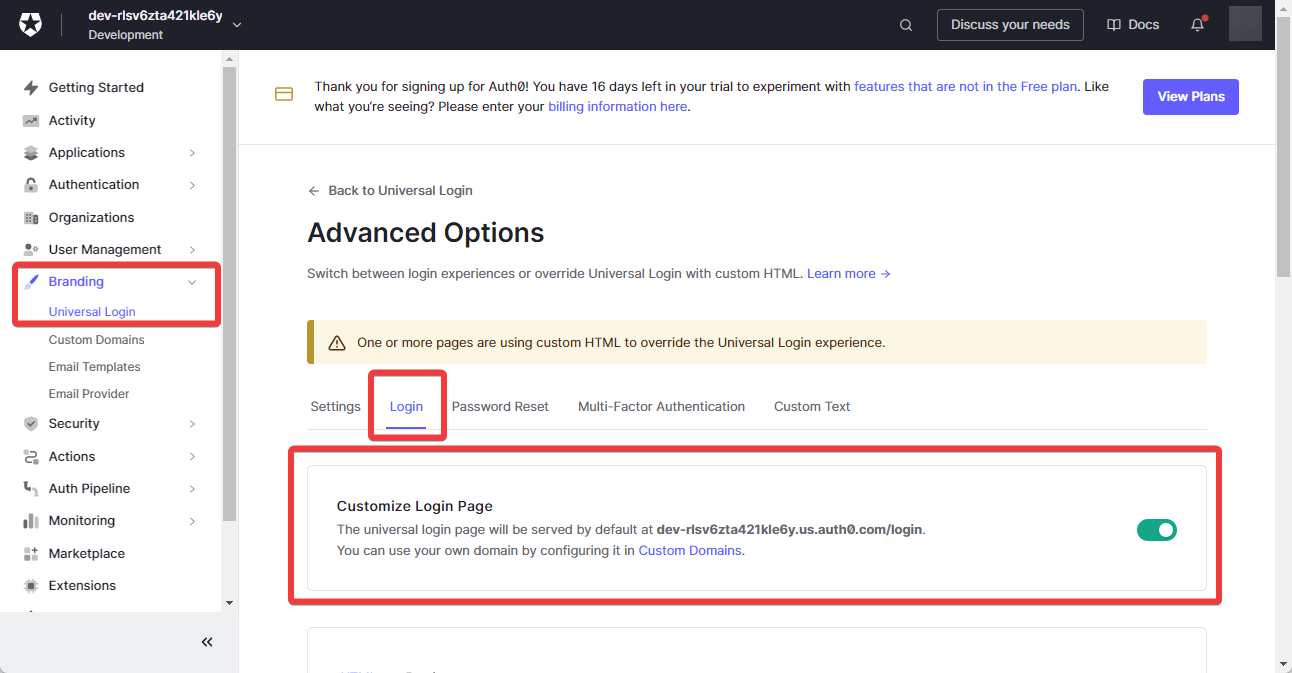Collapse the Branding submenu chevron
This screenshot has height=673, width=1292.
tap(192, 282)
